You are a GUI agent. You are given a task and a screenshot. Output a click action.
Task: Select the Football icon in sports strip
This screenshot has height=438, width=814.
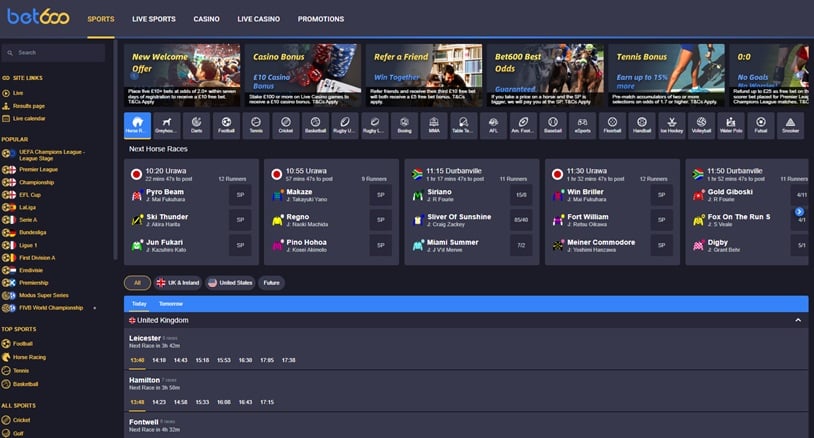point(226,125)
